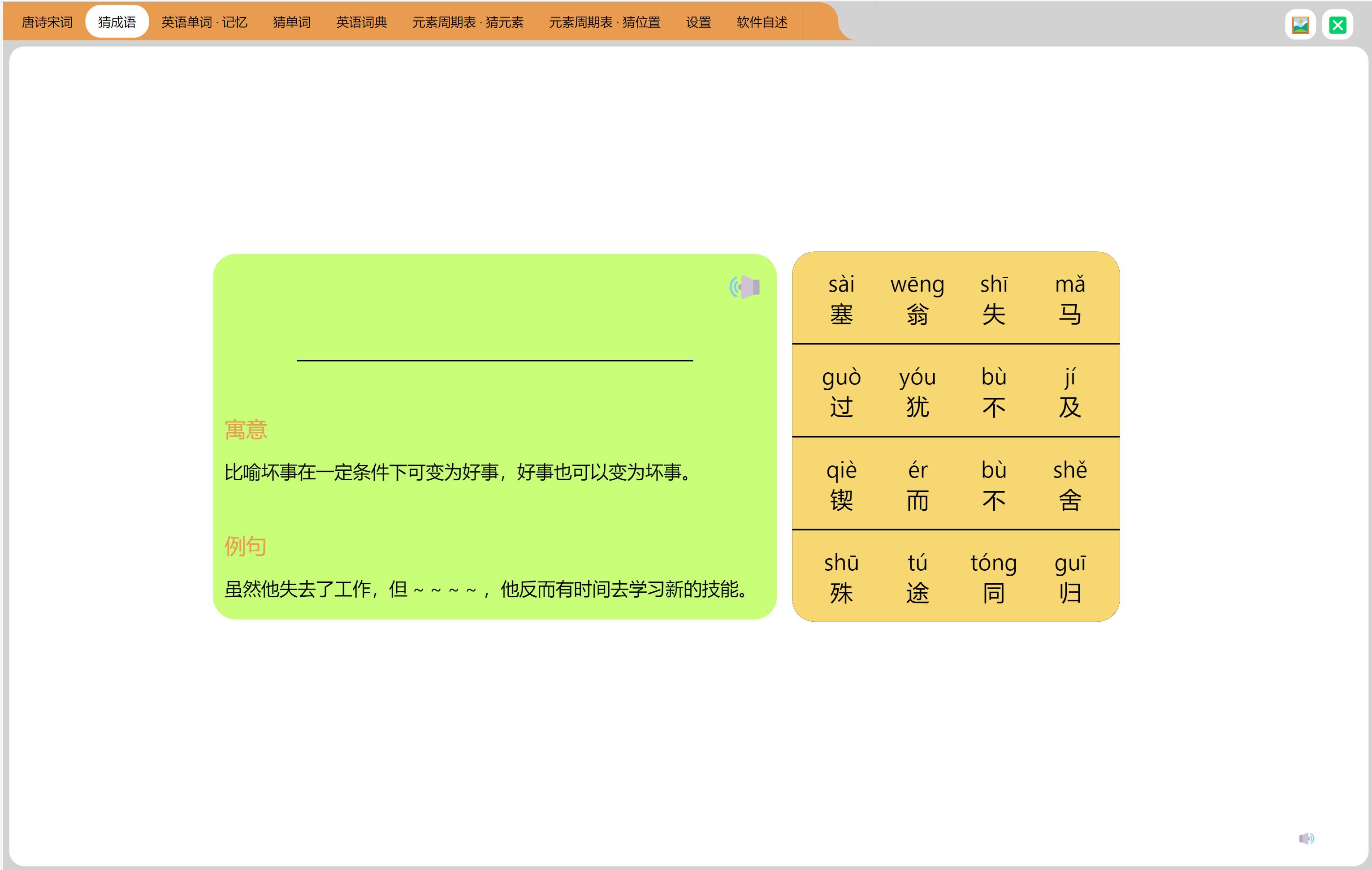Viewport: 1372px width, 870px height.
Task: Switch to 英语单词 · 记忆 tab
Action: point(204,22)
